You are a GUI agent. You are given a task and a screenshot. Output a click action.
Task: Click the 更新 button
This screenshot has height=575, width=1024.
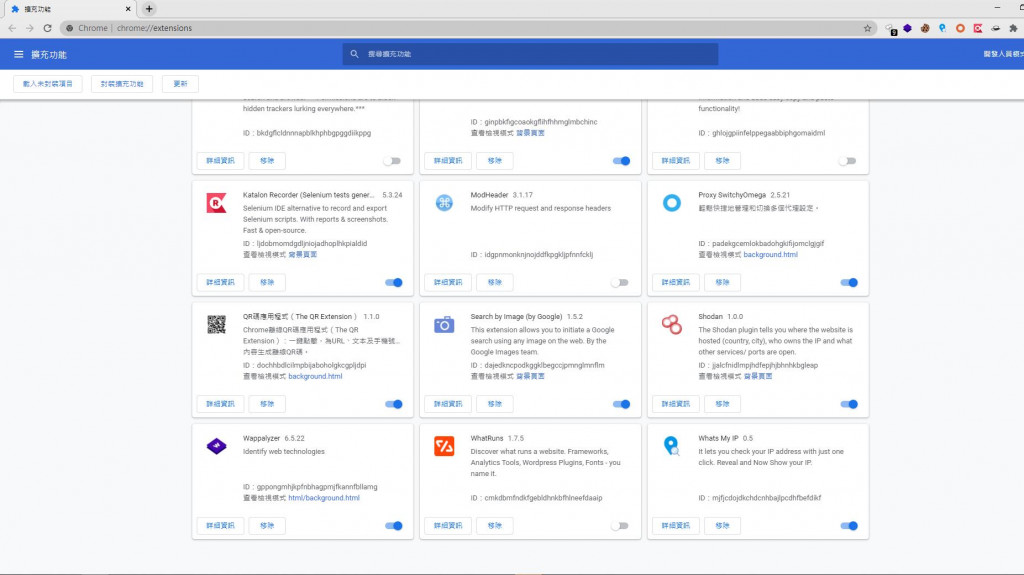(180, 84)
